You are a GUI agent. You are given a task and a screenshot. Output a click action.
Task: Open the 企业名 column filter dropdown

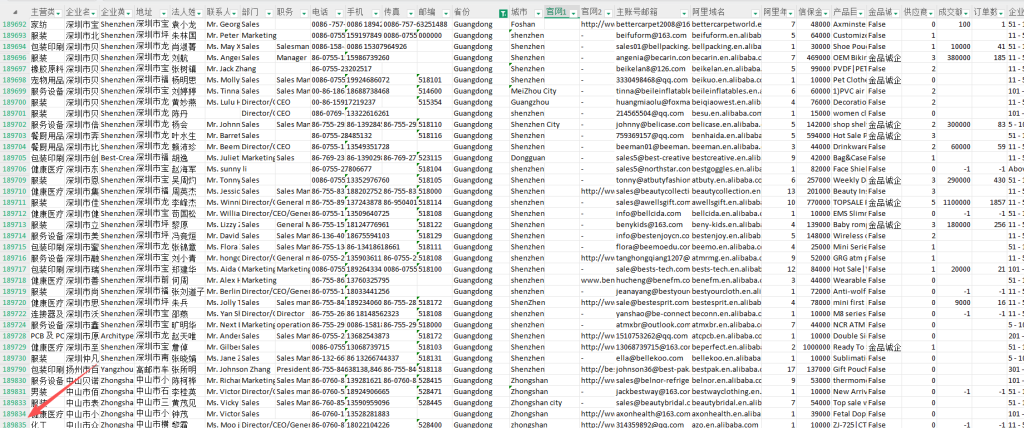[95, 11]
